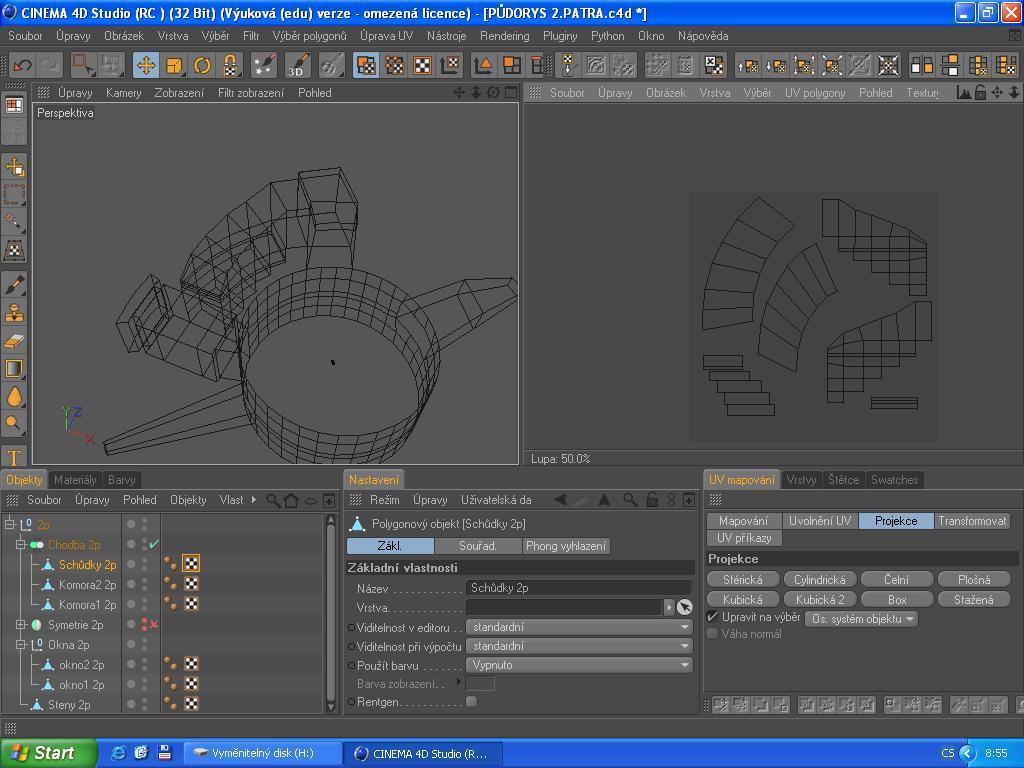Viewport: 1024px width, 768px height.
Task: Open the Viditelnost v editoru dropdown
Action: pyautogui.click(x=579, y=627)
